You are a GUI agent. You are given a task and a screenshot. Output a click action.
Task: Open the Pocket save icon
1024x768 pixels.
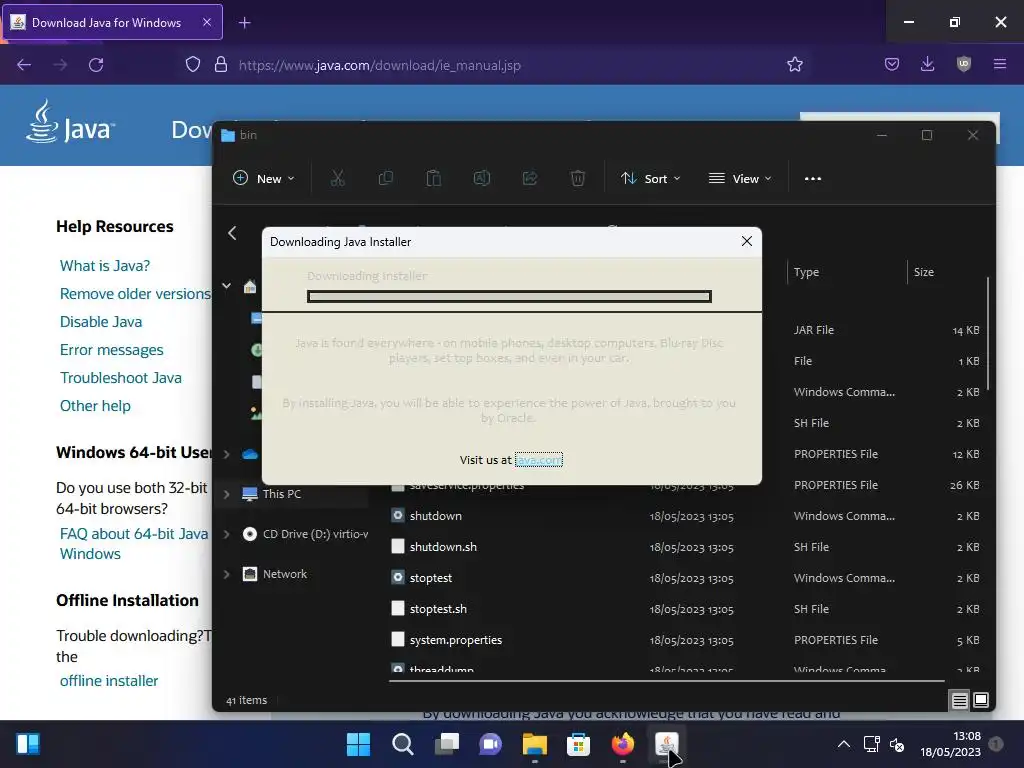click(891, 64)
